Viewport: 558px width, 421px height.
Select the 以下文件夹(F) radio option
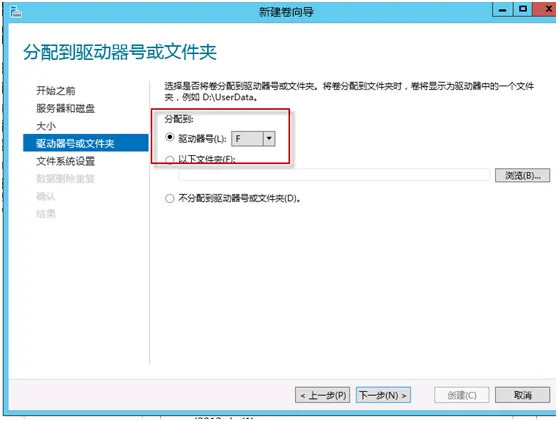[170, 160]
